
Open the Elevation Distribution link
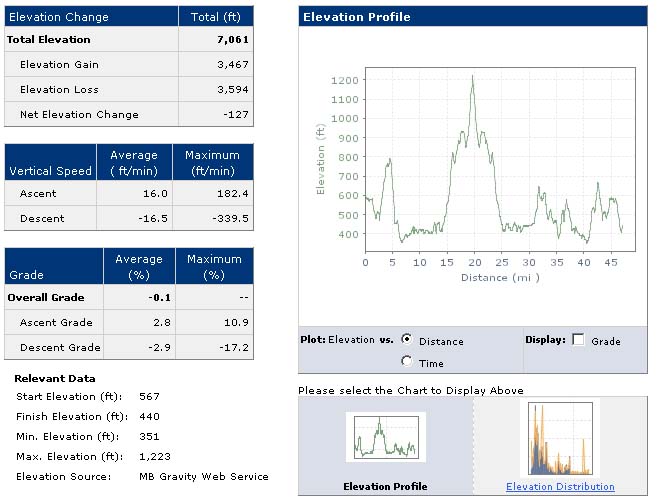coord(560,487)
